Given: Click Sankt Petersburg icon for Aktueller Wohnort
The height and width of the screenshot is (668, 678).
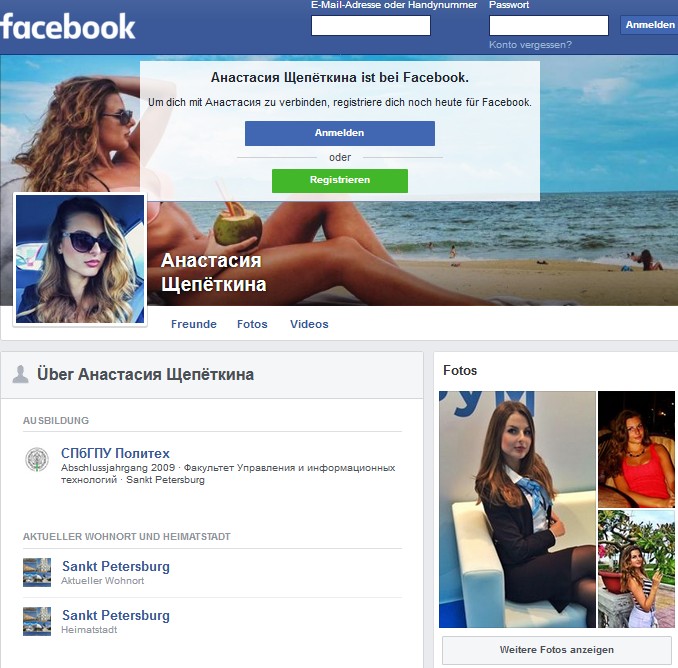Looking at the screenshot, I should pyautogui.click(x=37, y=572).
